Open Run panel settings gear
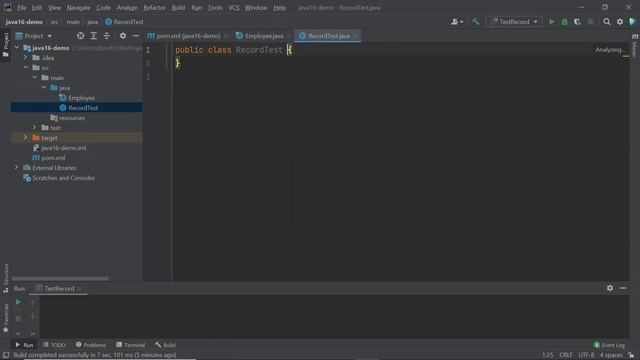The image size is (640, 360). point(610,288)
